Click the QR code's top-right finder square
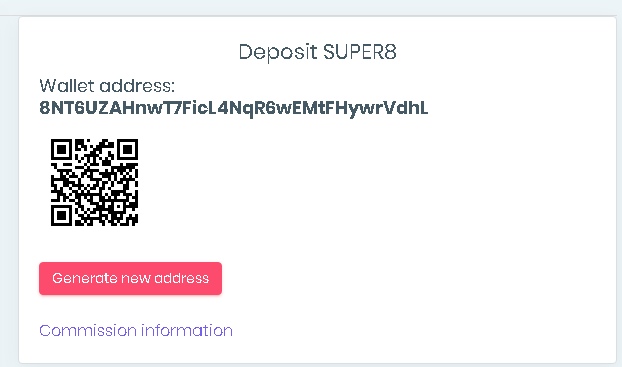 pyautogui.click(x=127, y=149)
